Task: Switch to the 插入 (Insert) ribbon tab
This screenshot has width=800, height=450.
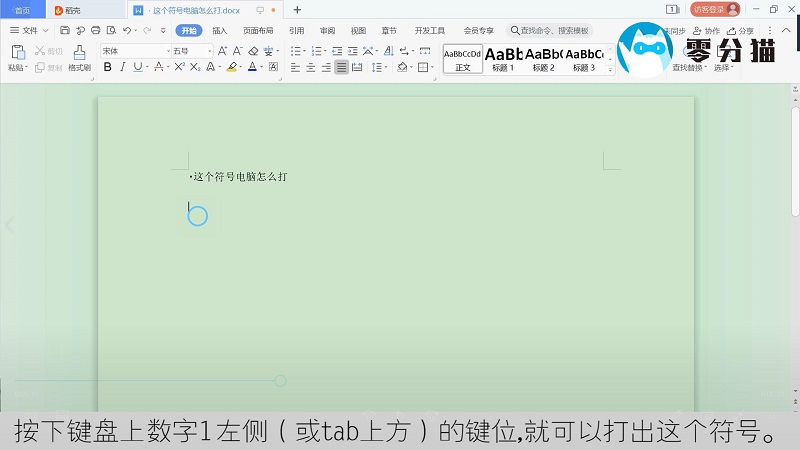Action: pyautogui.click(x=220, y=31)
